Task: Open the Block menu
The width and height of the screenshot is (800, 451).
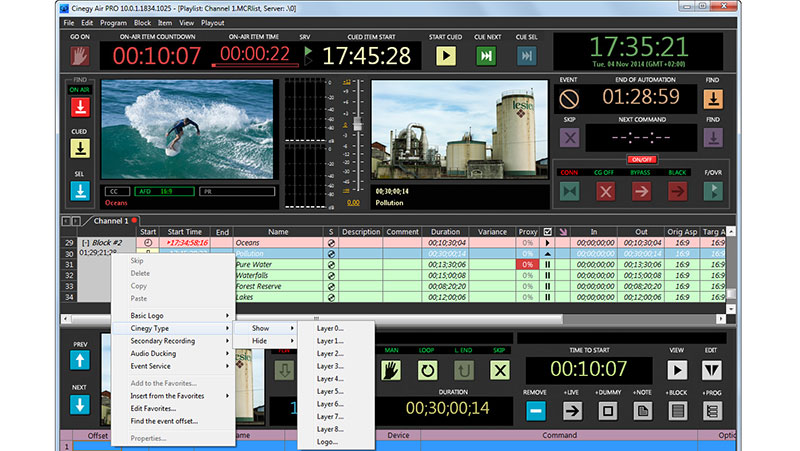Action: point(142,23)
